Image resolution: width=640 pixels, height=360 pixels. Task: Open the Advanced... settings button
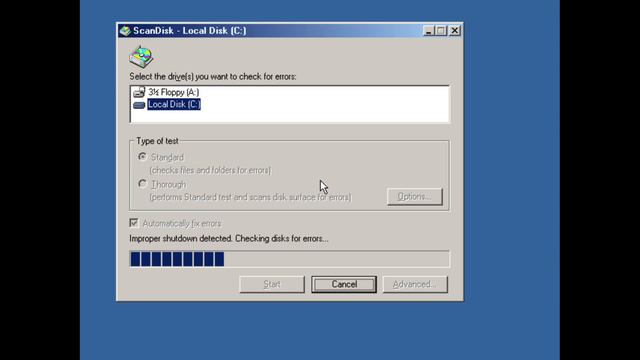tap(415, 284)
